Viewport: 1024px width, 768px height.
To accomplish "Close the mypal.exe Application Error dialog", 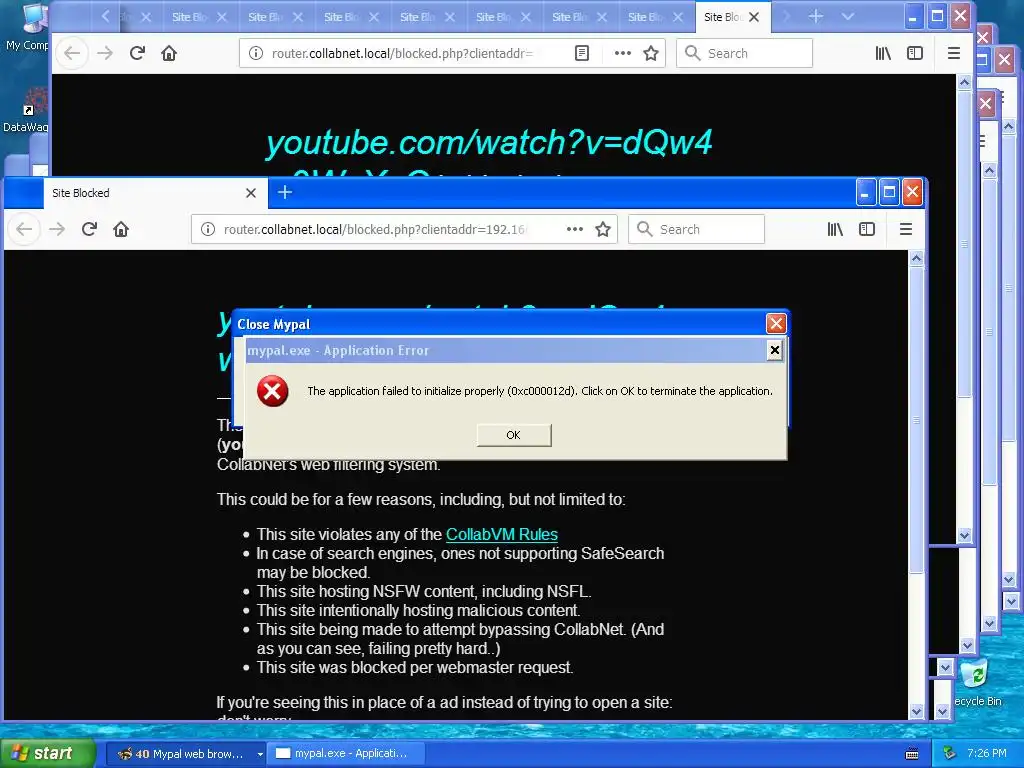I will [775, 351].
